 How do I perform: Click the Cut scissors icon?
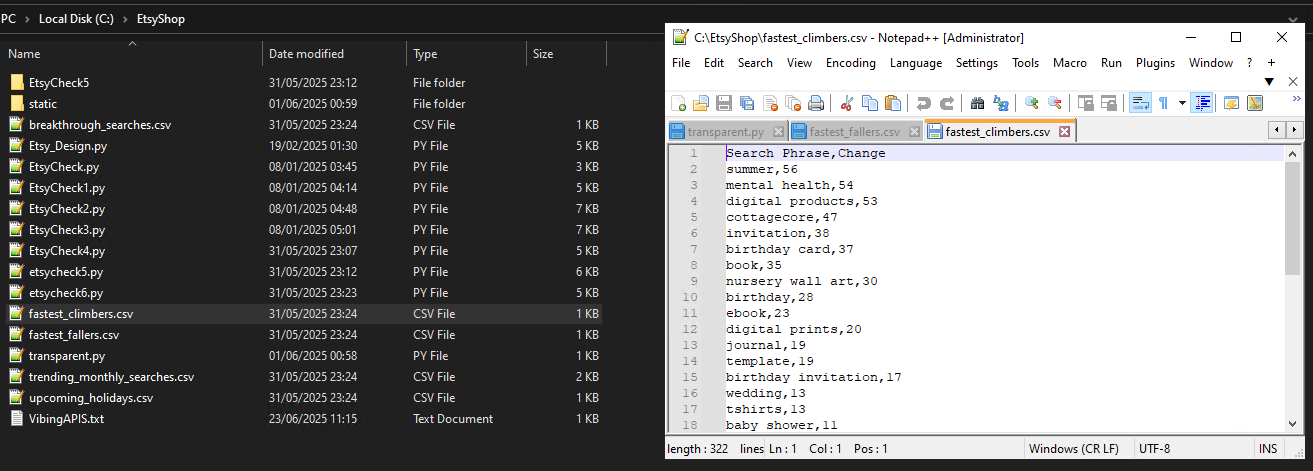[x=846, y=103]
